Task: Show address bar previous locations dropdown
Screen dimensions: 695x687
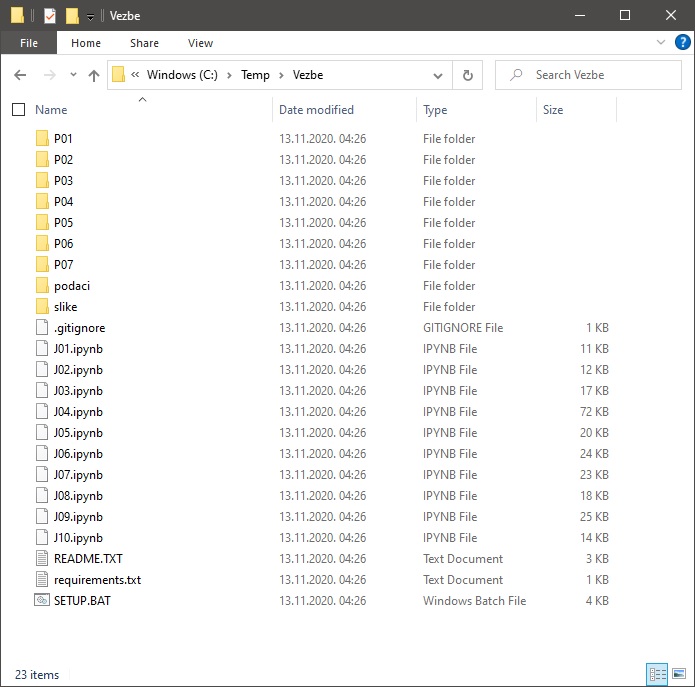Action: [438, 75]
